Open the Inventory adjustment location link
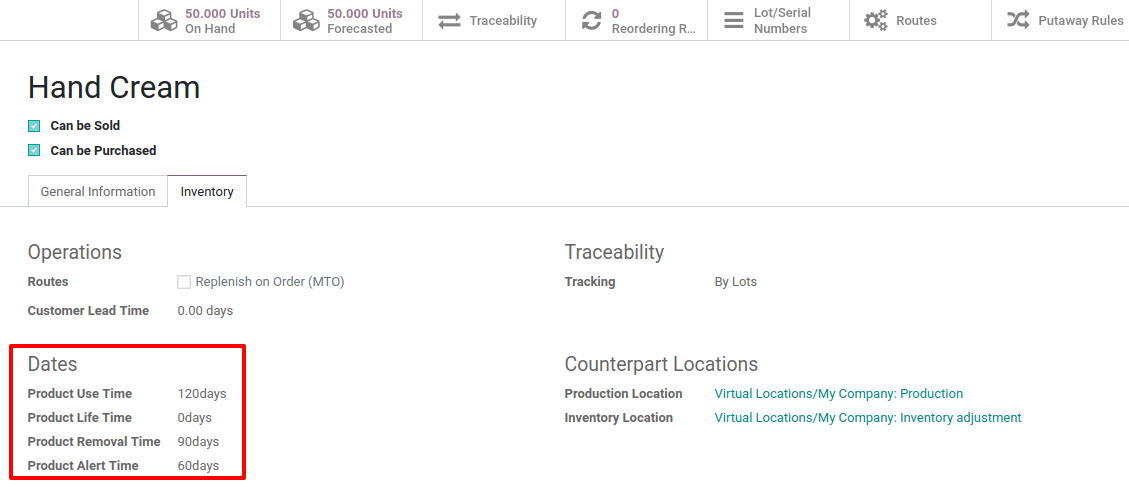 tap(867, 418)
